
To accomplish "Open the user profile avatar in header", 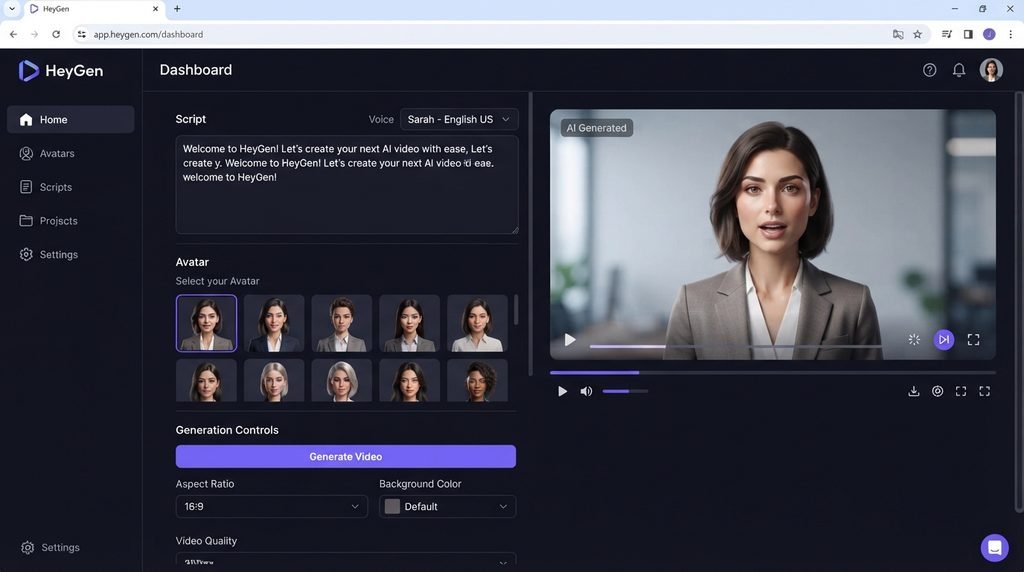I will coord(991,70).
